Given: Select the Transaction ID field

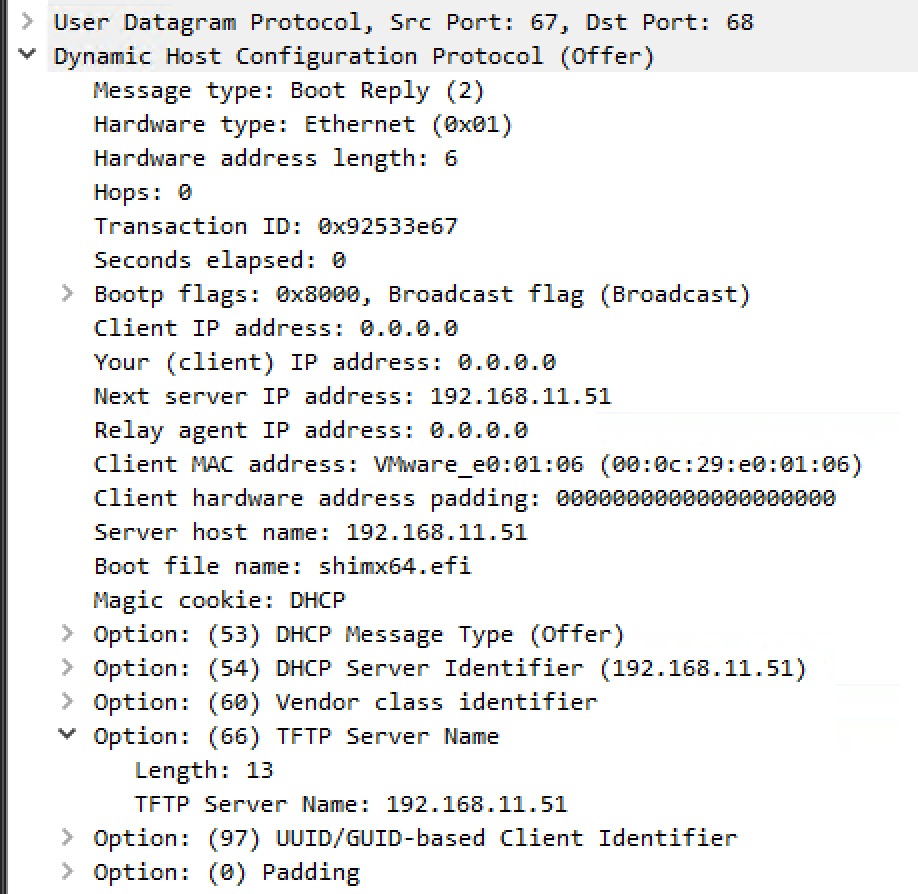Looking at the screenshot, I should tap(275, 225).
